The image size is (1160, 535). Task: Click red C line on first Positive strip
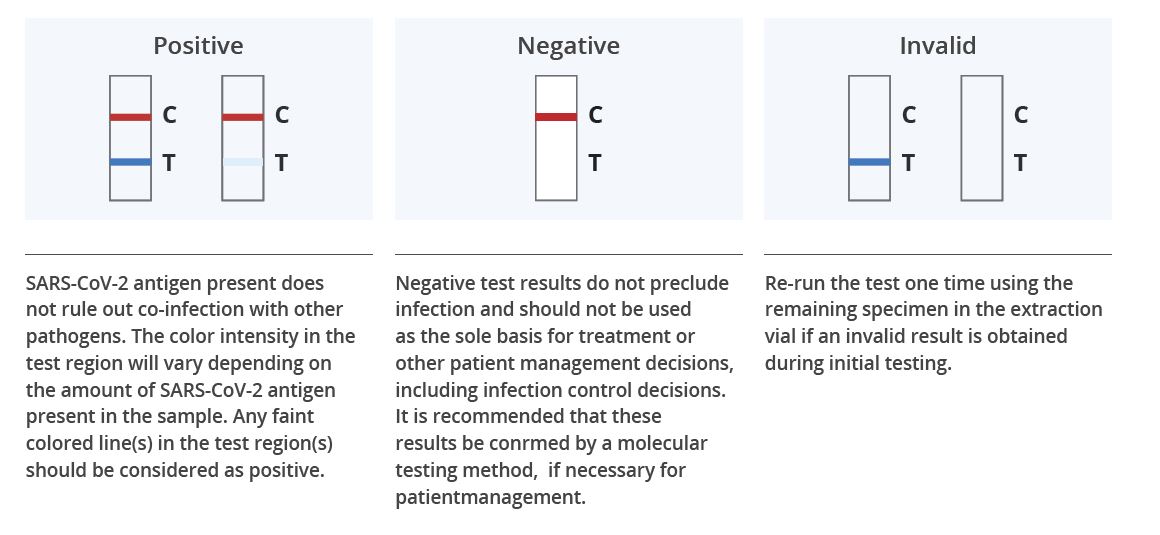pyautogui.click(x=131, y=117)
